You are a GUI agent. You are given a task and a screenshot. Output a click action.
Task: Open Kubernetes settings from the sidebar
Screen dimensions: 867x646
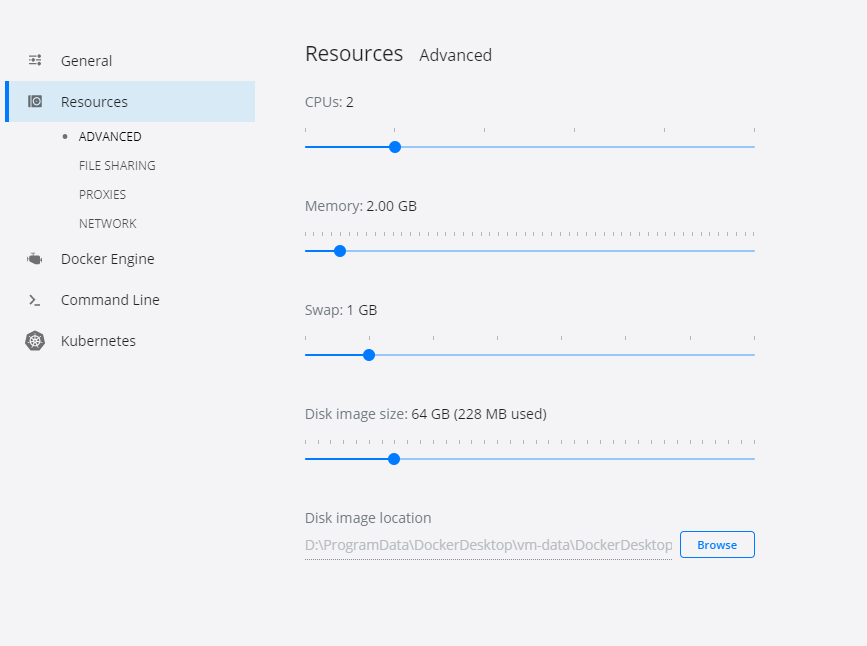98,340
